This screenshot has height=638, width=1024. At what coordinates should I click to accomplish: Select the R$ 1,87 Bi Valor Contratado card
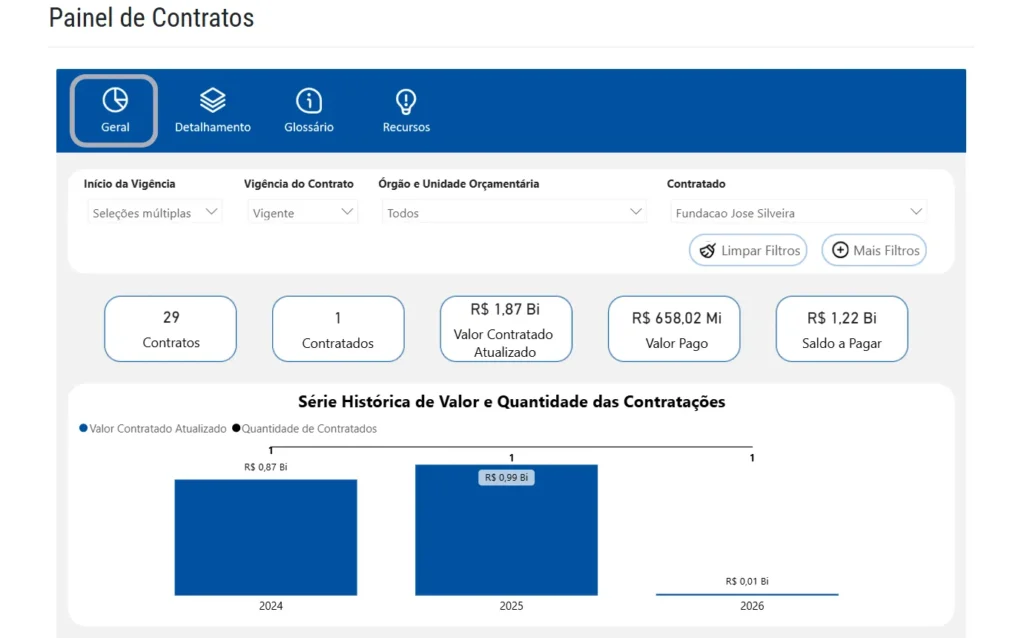506,328
